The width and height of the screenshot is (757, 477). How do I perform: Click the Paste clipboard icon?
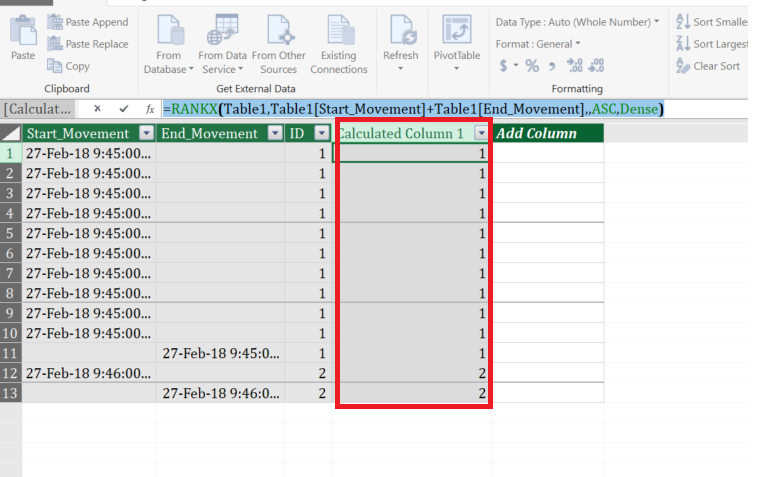23,30
